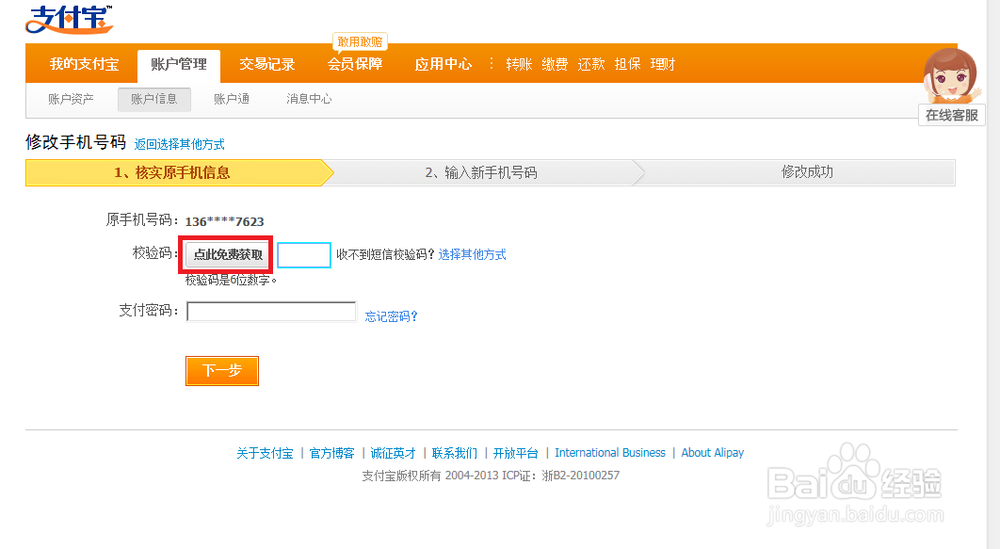Screen dimensions: 1000x549
Task: Click the 理财 shortcut
Action: click(x=663, y=64)
